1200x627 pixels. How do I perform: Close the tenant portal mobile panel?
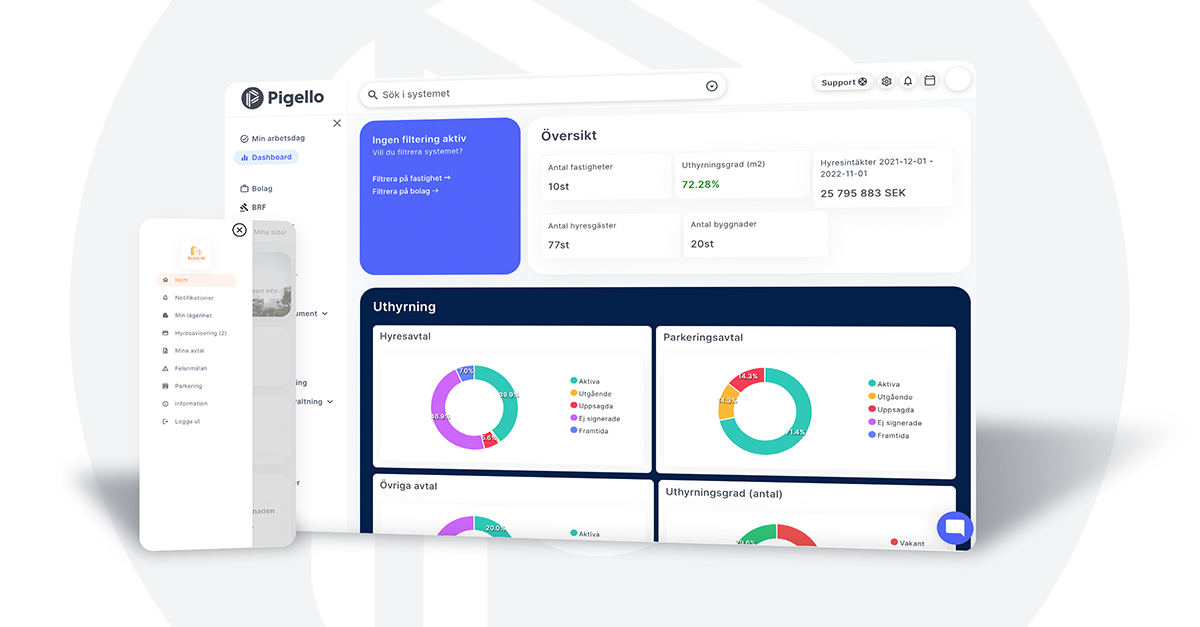point(239,230)
